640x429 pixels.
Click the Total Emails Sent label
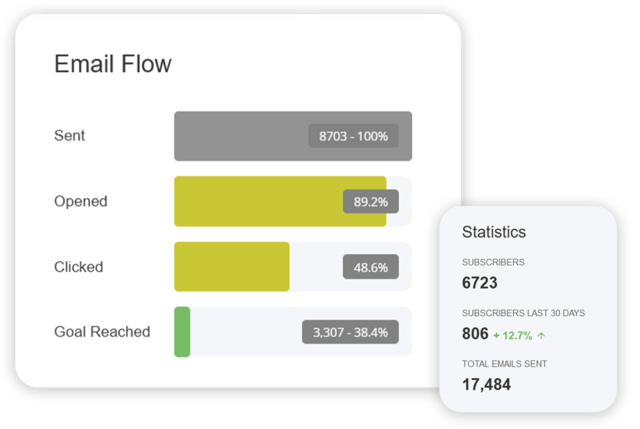pyautogui.click(x=504, y=363)
